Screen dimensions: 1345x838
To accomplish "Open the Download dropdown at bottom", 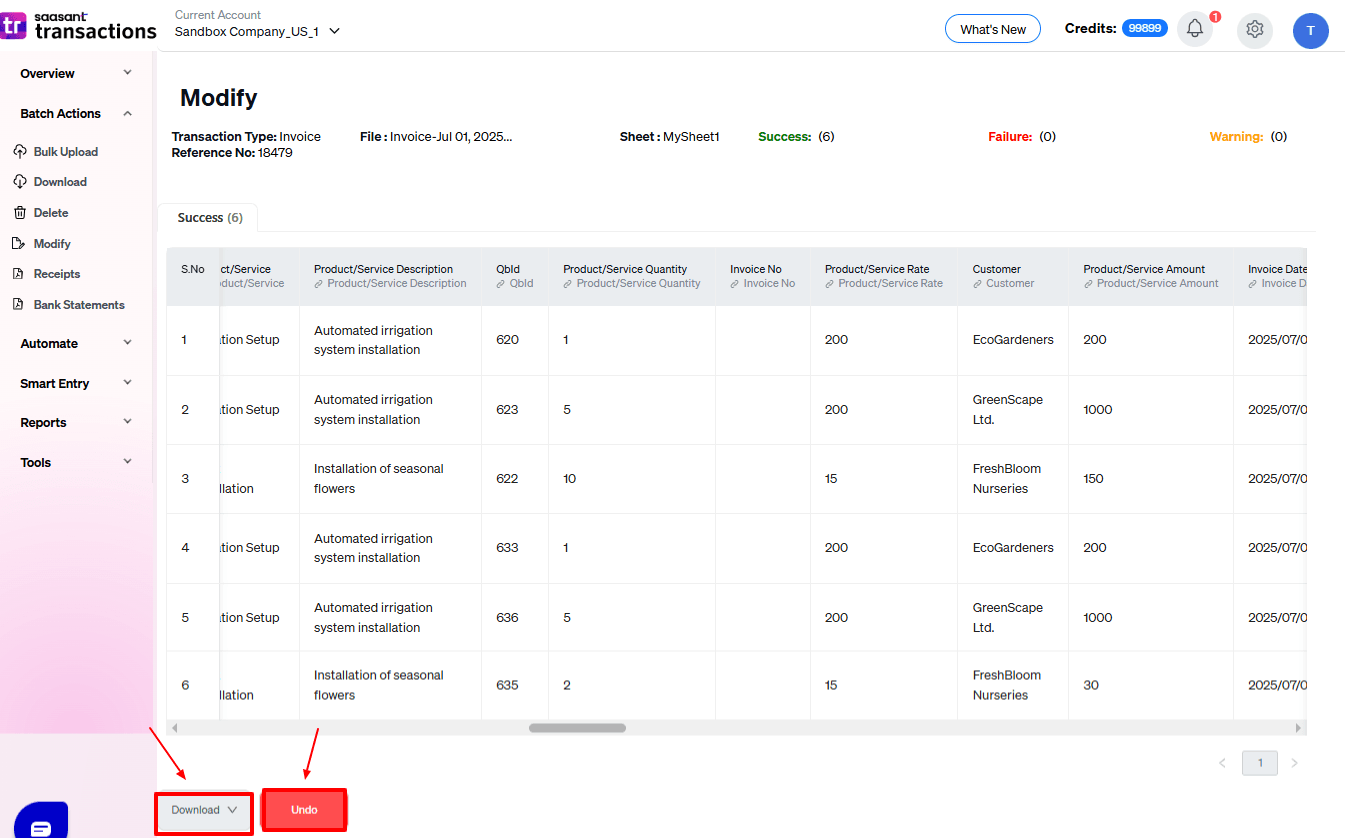I will [204, 810].
